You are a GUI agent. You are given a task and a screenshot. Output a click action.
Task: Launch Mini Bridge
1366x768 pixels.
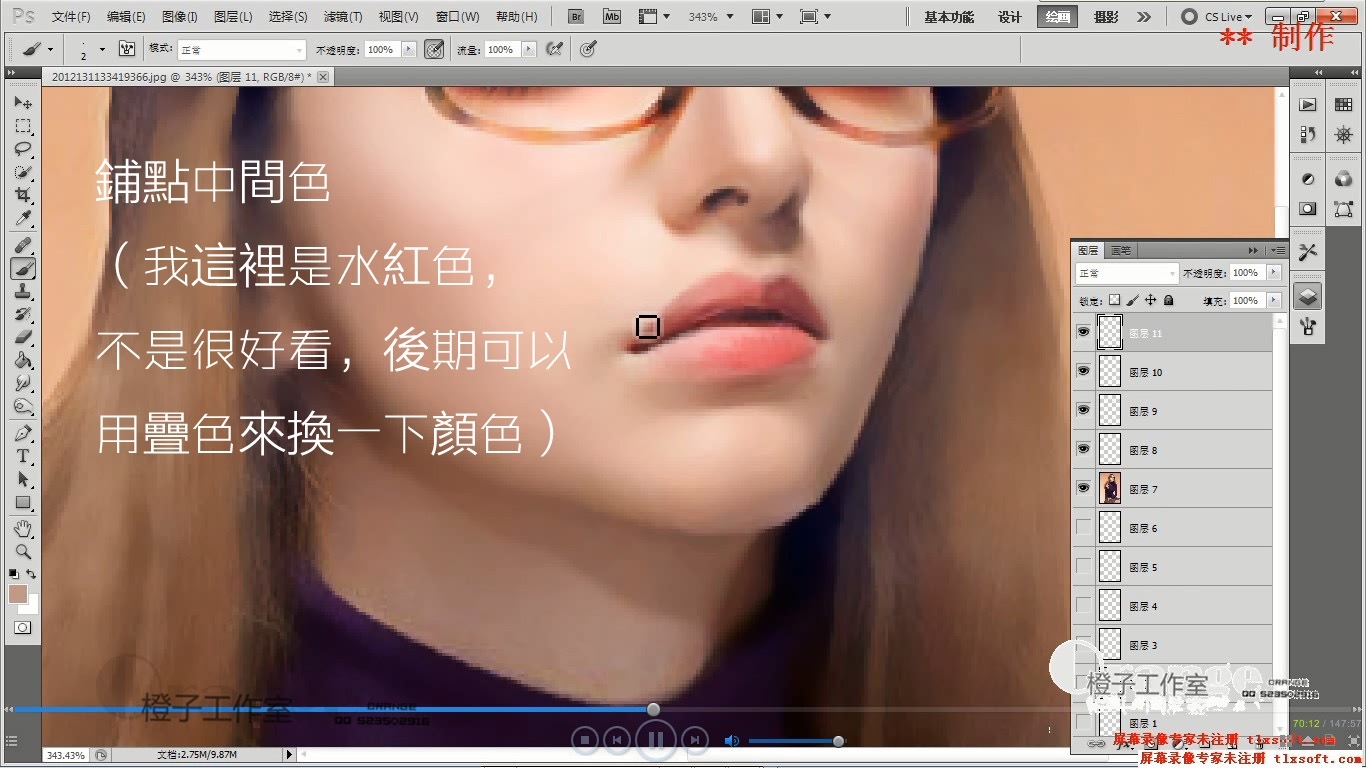point(612,16)
